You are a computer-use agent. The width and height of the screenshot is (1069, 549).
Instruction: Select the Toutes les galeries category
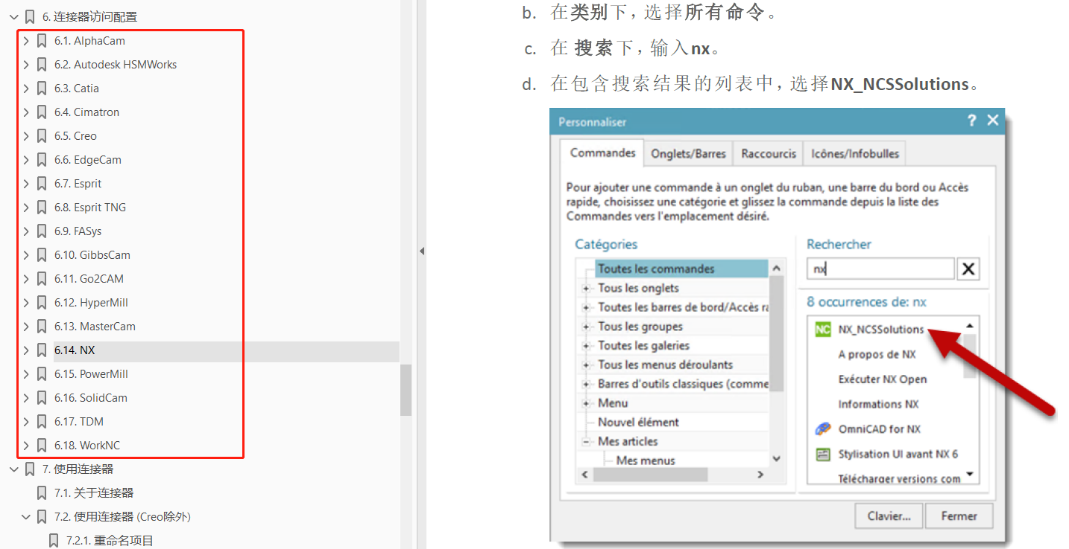point(644,346)
